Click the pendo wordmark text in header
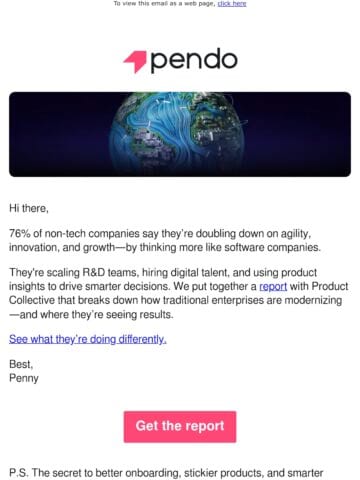 click(x=194, y=61)
